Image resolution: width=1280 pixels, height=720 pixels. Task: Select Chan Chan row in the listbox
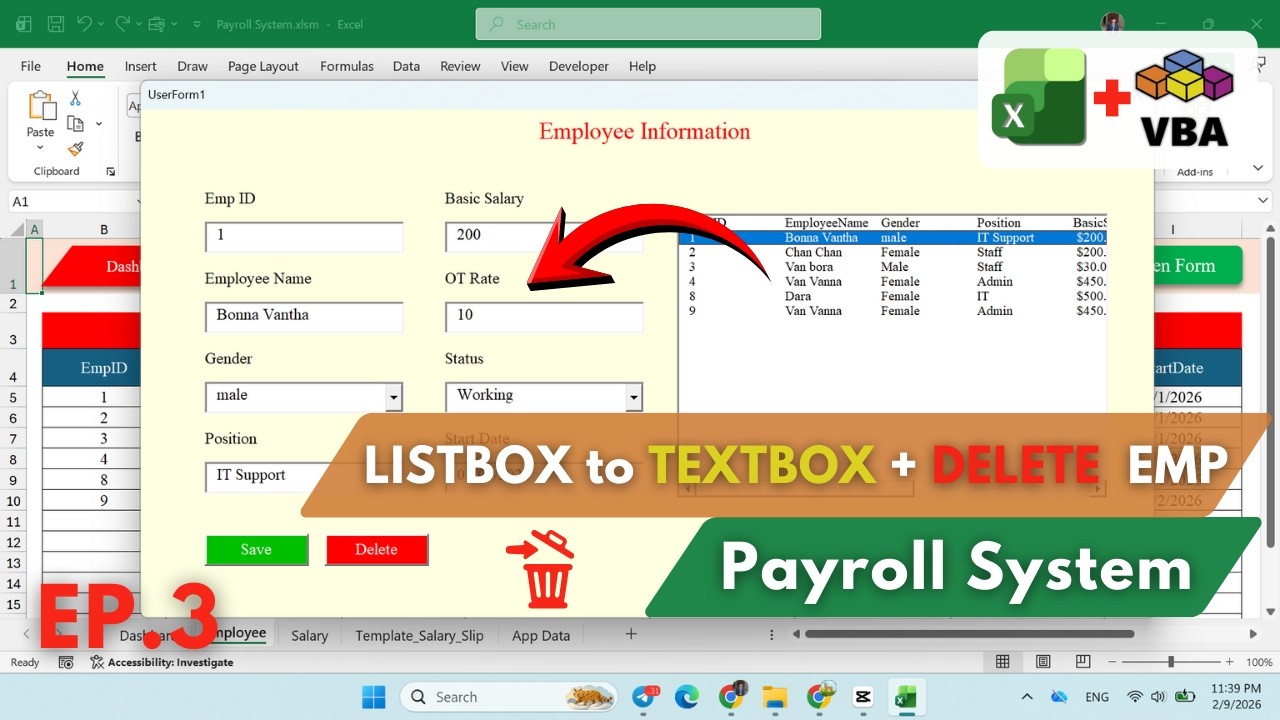893,252
